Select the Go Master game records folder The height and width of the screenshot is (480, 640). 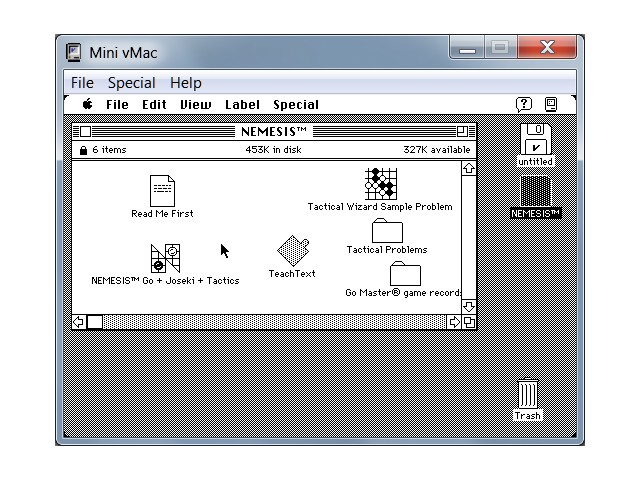[405, 273]
